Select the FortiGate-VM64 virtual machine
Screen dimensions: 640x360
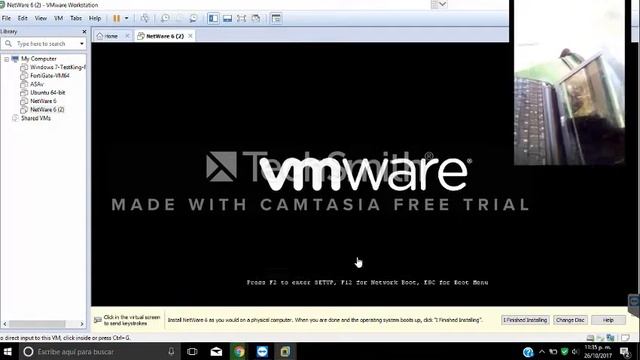click(49, 76)
